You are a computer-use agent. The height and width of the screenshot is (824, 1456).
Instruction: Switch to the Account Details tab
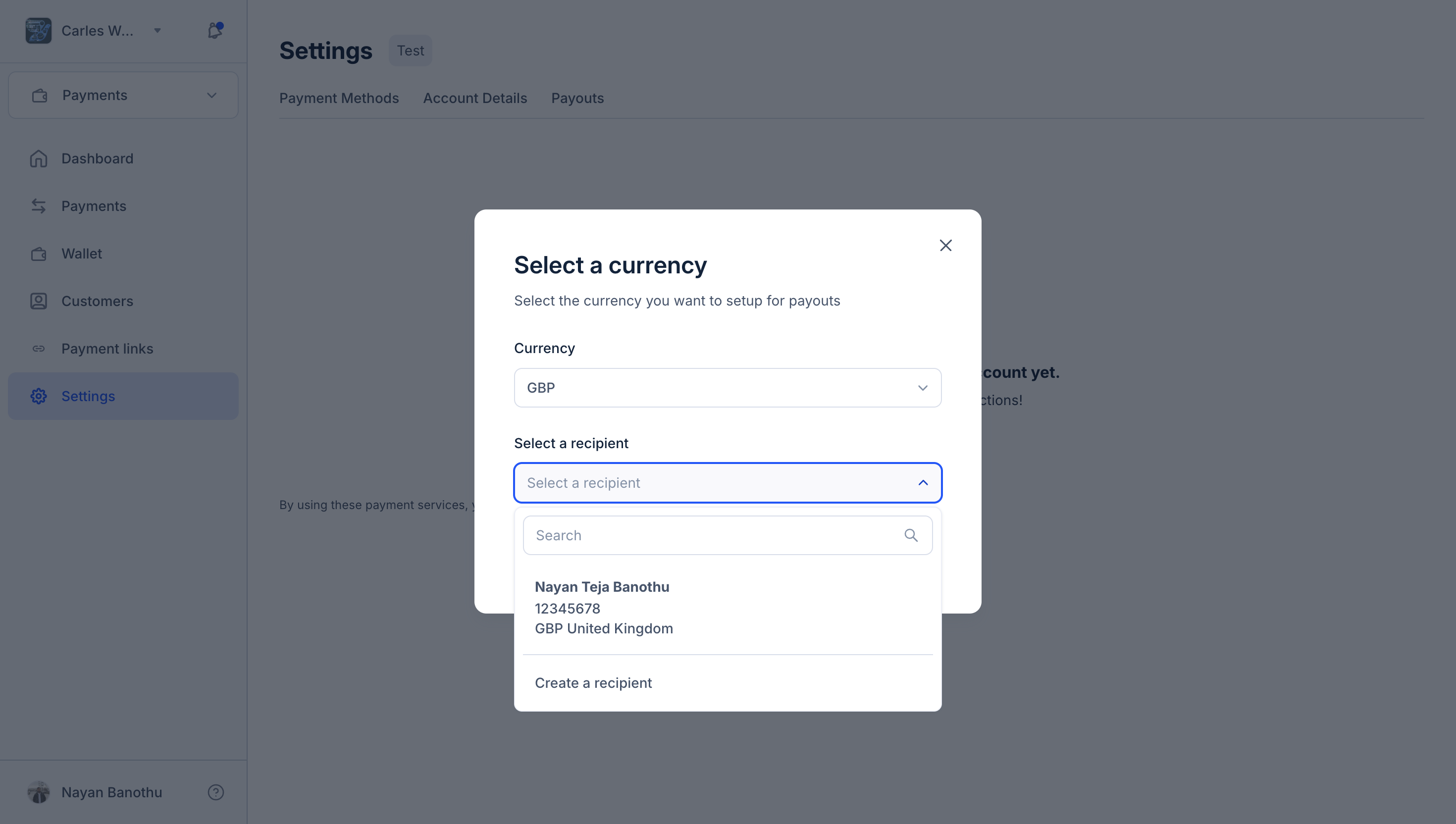tap(475, 98)
